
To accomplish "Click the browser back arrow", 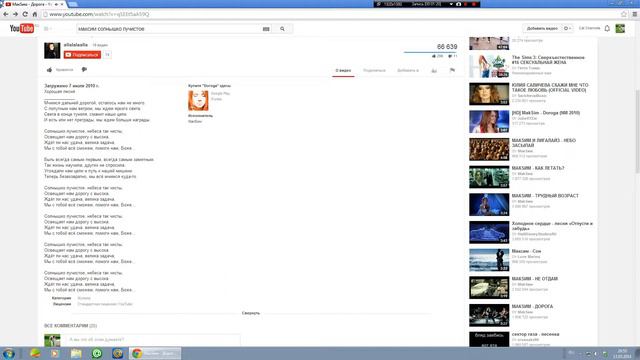I will (6, 14).
